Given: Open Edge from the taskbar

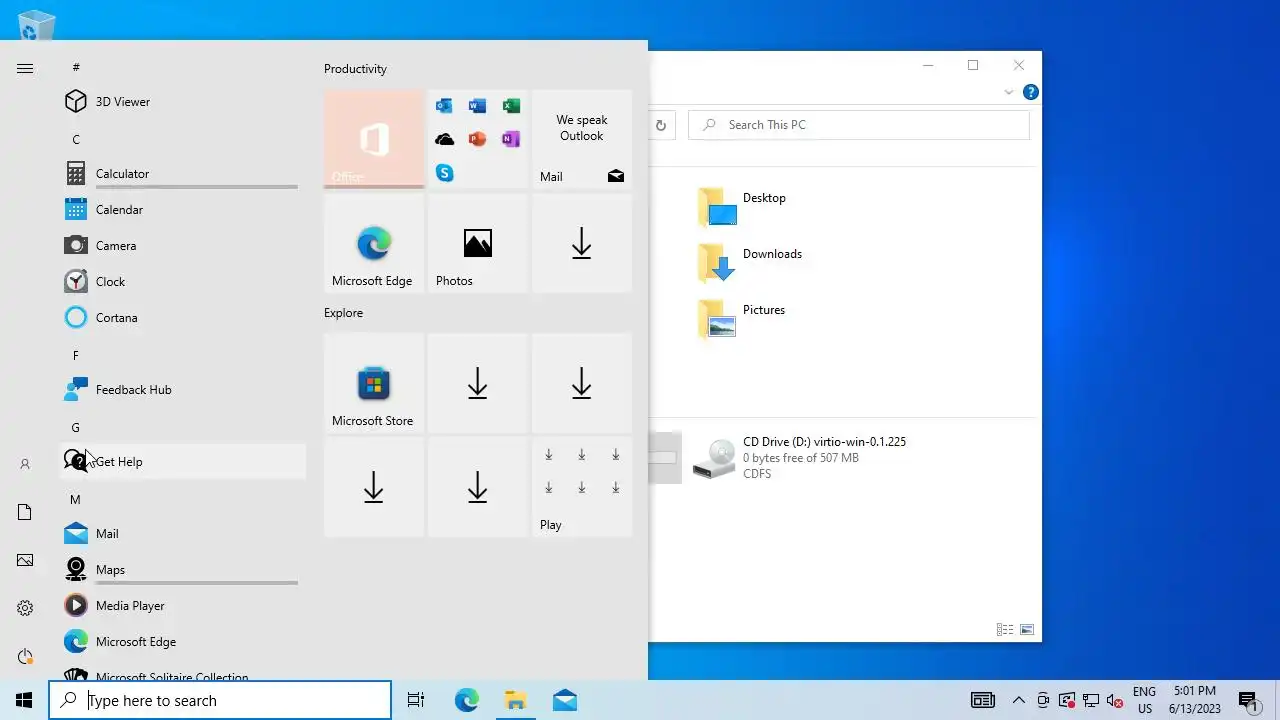Looking at the screenshot, I should pos(467,700).
